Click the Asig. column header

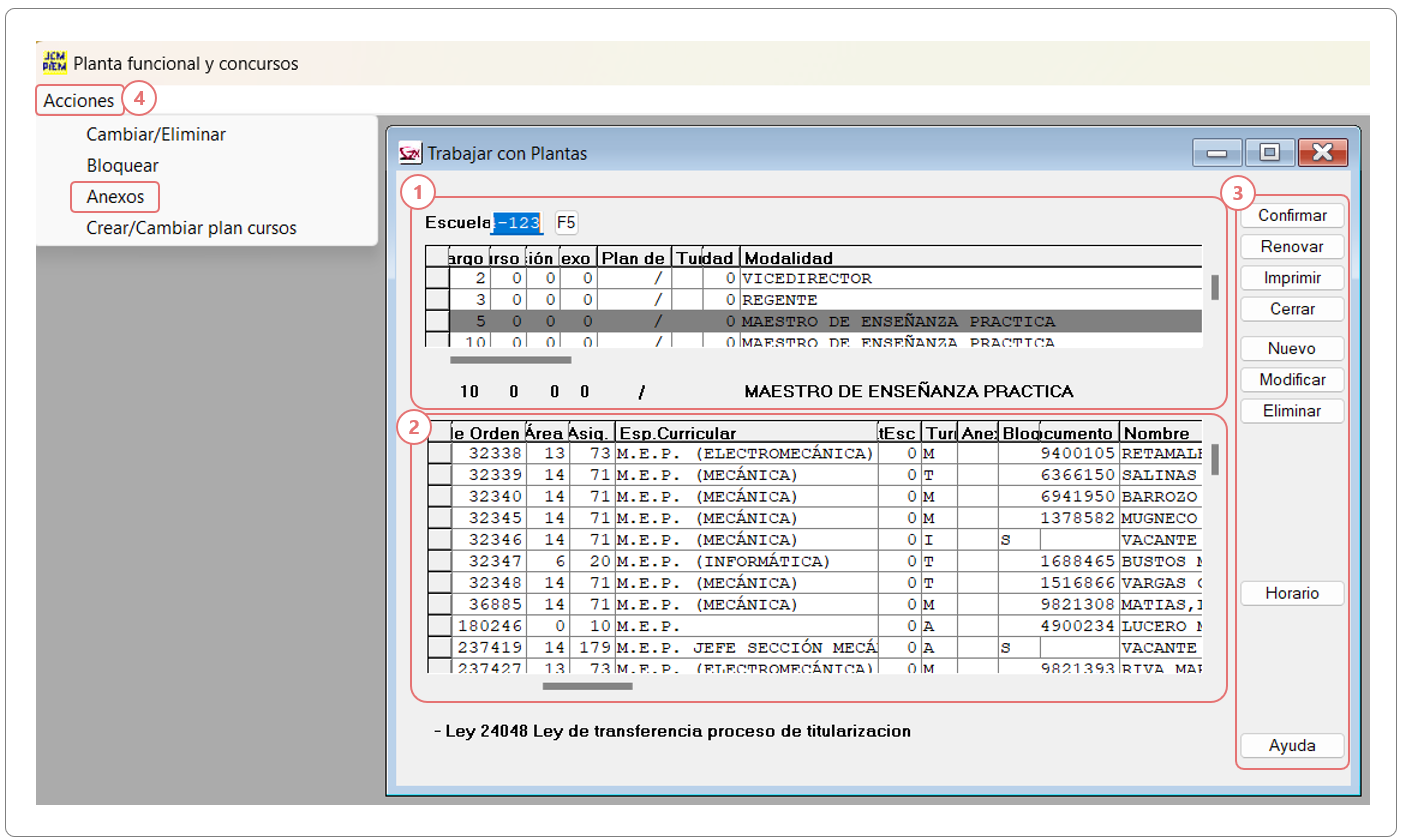coord(590,434)
